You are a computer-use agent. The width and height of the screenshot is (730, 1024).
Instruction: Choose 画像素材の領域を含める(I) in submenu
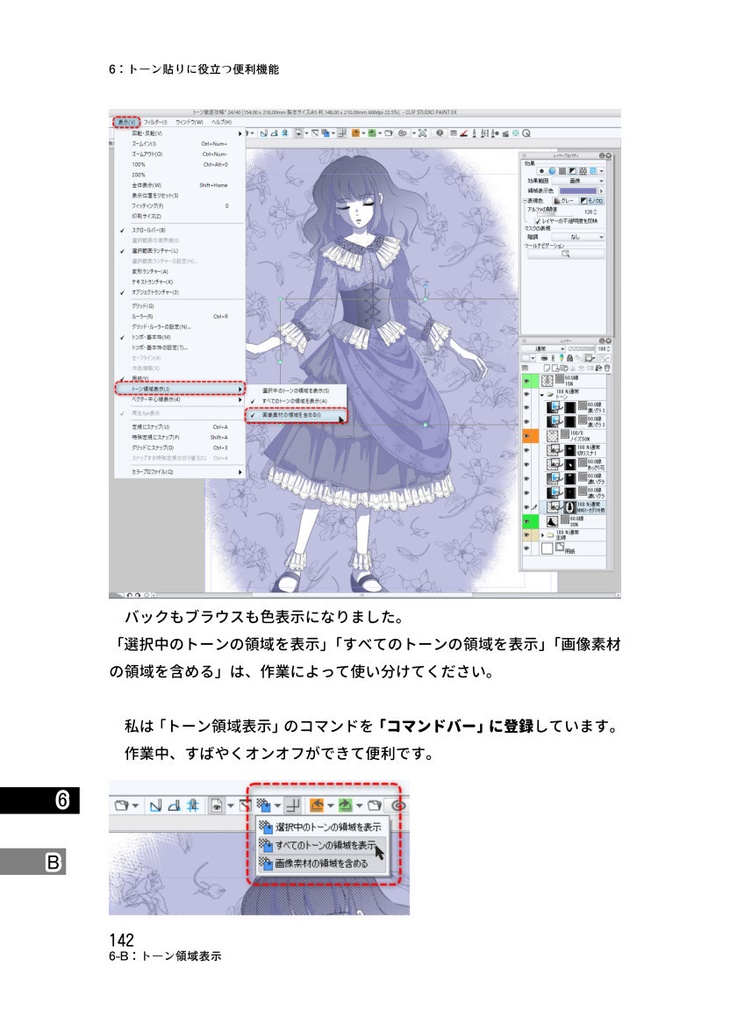(x=296, y=415)
